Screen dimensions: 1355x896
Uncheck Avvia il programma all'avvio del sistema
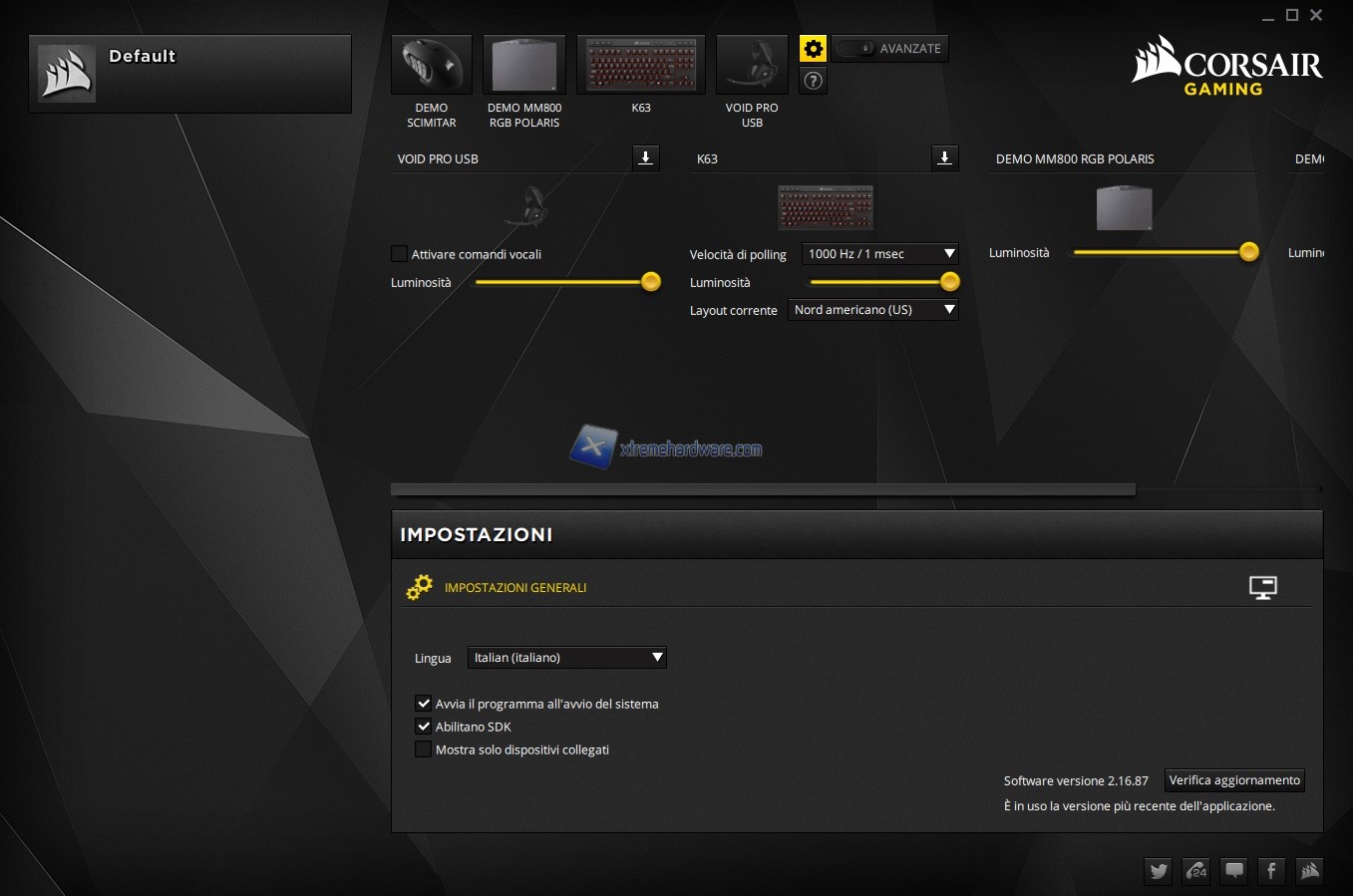click(x=424, y=704)
